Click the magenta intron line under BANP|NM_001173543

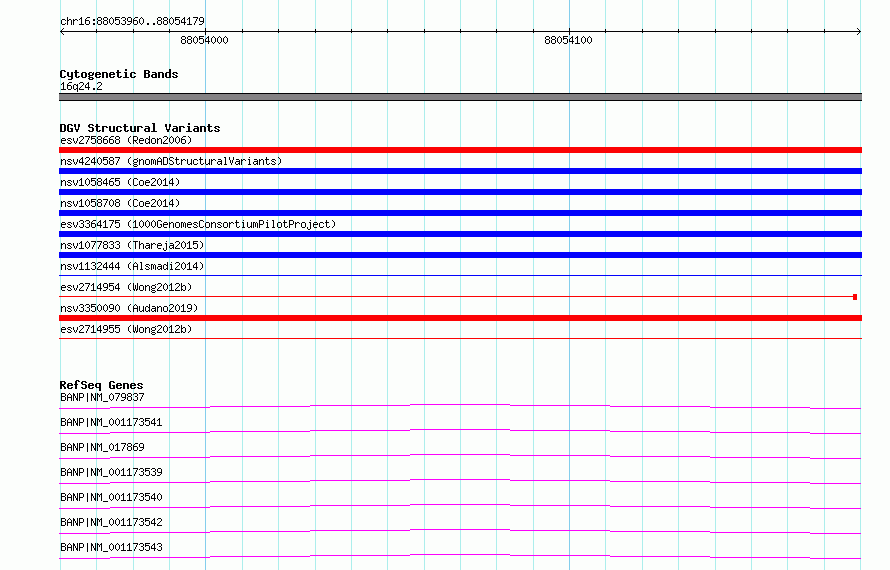click(x=460, y=556)
